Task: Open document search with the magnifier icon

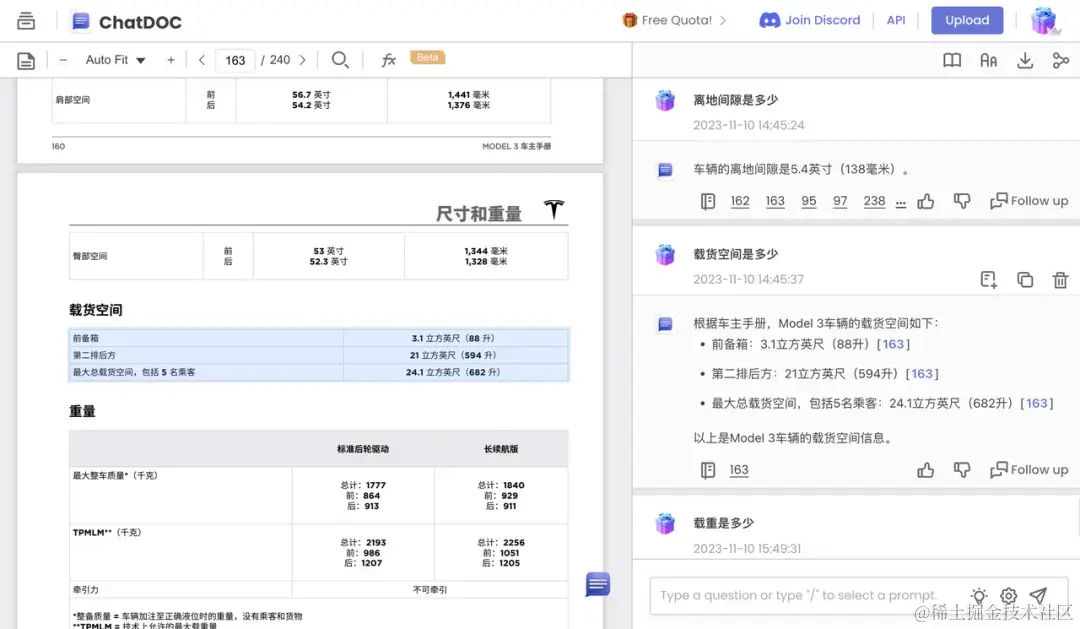Action: point(340,59)
